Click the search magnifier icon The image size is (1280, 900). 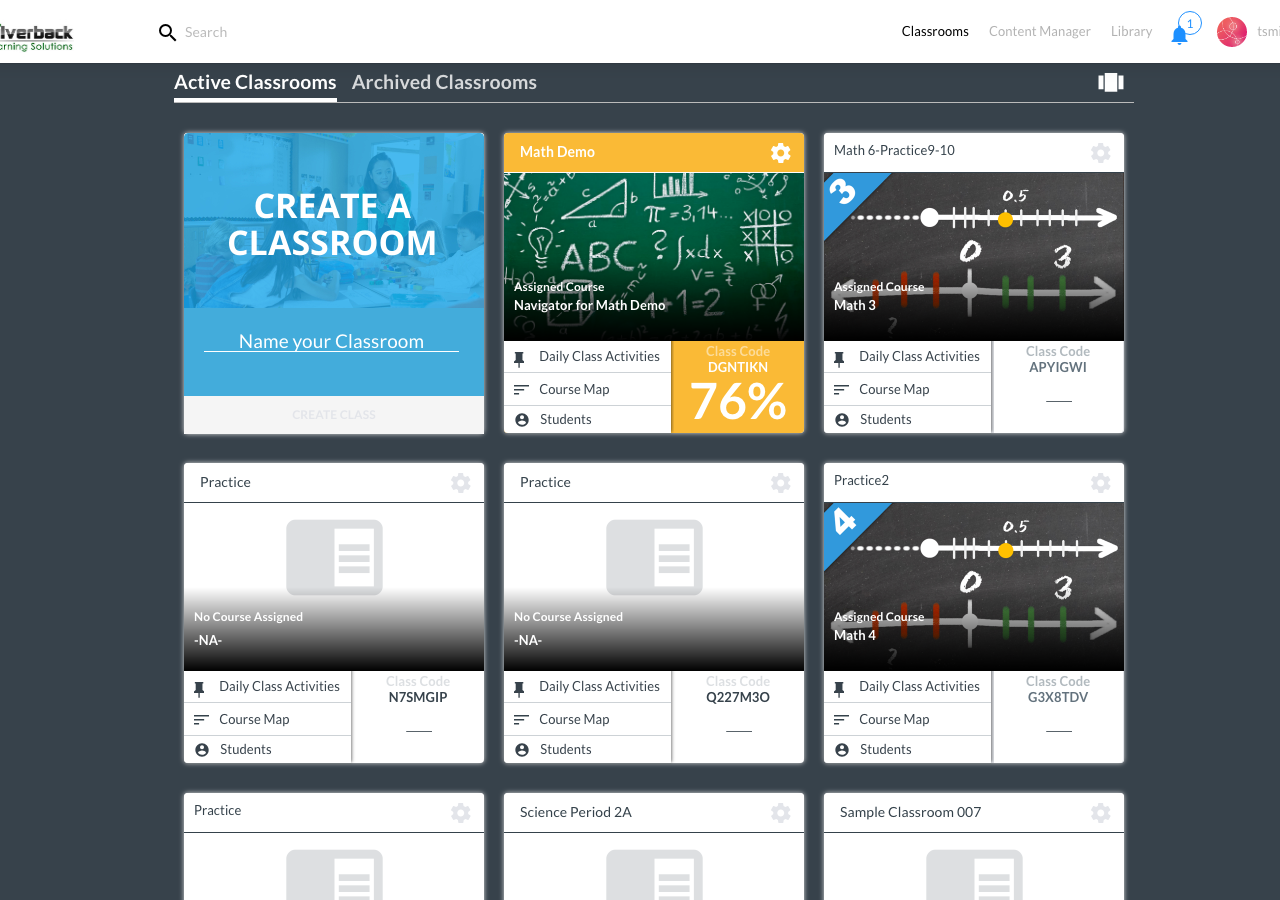(x=167, y=32)
